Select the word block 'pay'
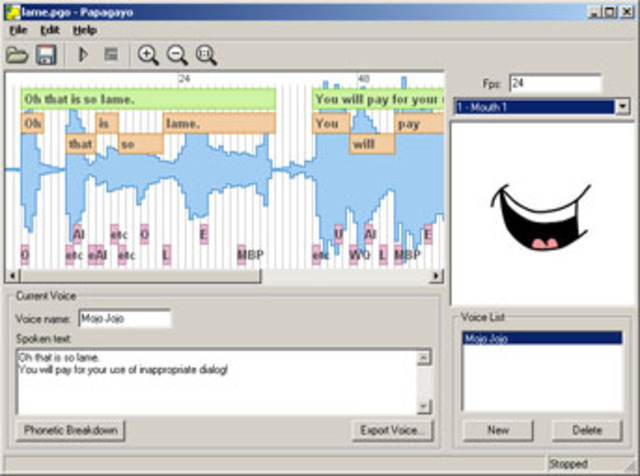The image size is (640, 476). pyautogui.click(x=419, y=123)
